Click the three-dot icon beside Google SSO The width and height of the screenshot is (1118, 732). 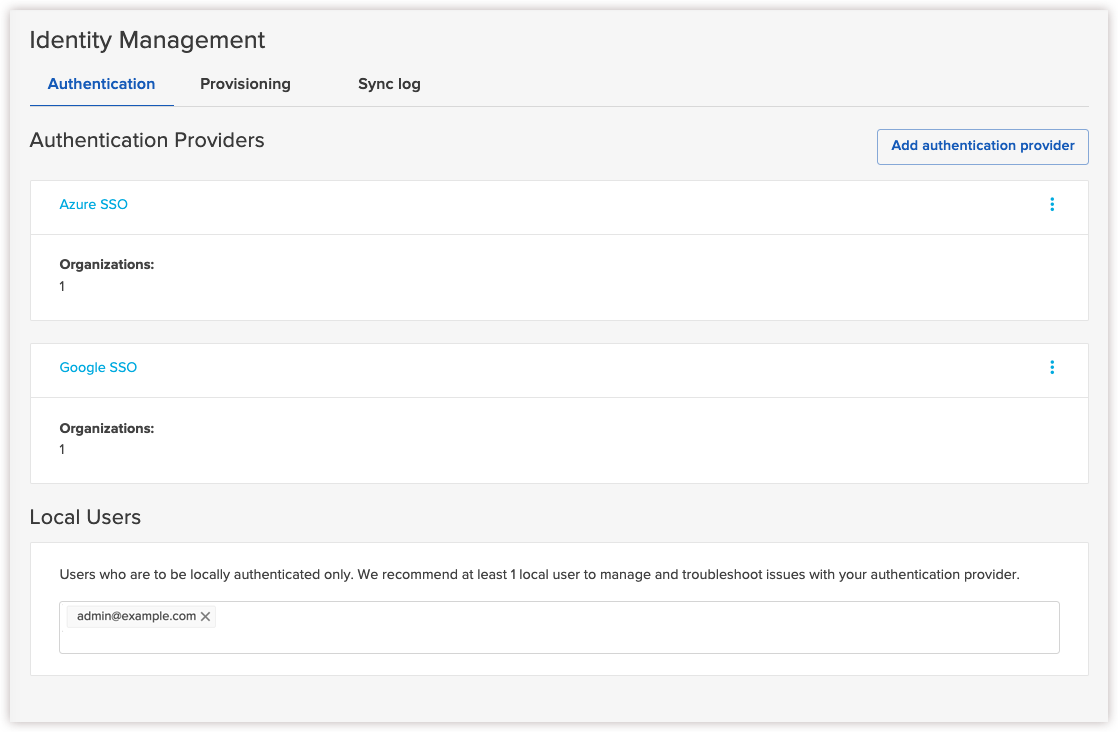pos(1052,367)
